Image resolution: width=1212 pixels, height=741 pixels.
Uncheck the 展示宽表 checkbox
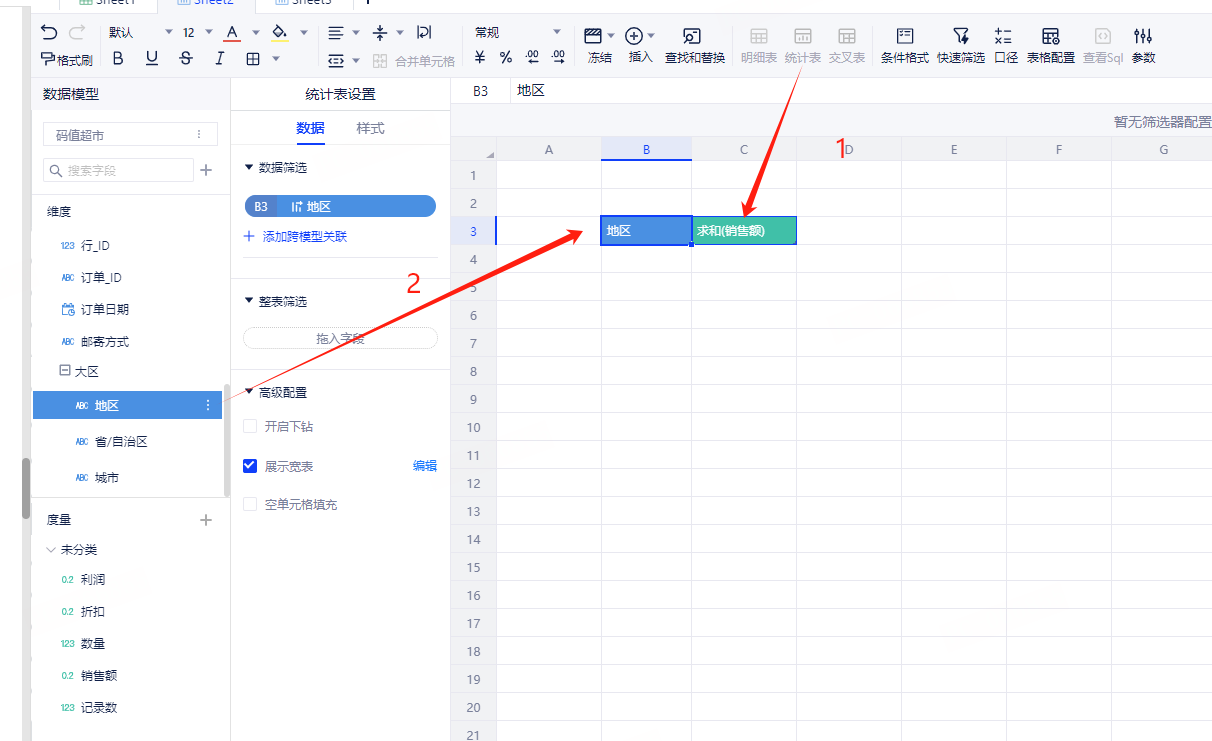251,466
